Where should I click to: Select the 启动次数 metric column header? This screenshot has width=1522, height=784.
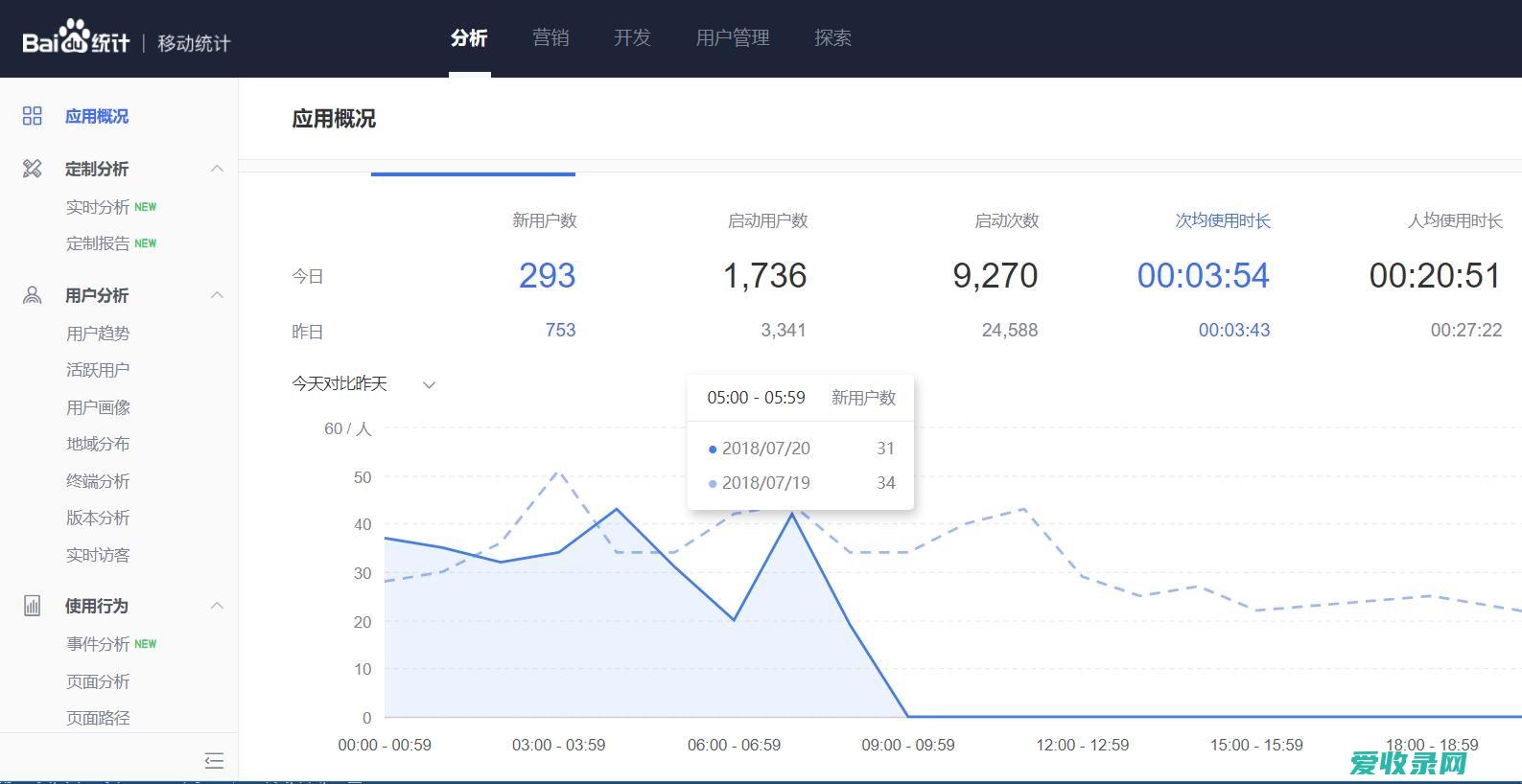[1006, 220]
